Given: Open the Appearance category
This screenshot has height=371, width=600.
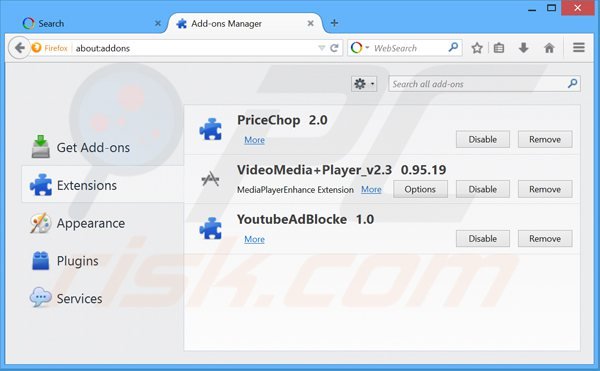Looking at the screenshot, I should pyautogui.click(x=102, y=223).
